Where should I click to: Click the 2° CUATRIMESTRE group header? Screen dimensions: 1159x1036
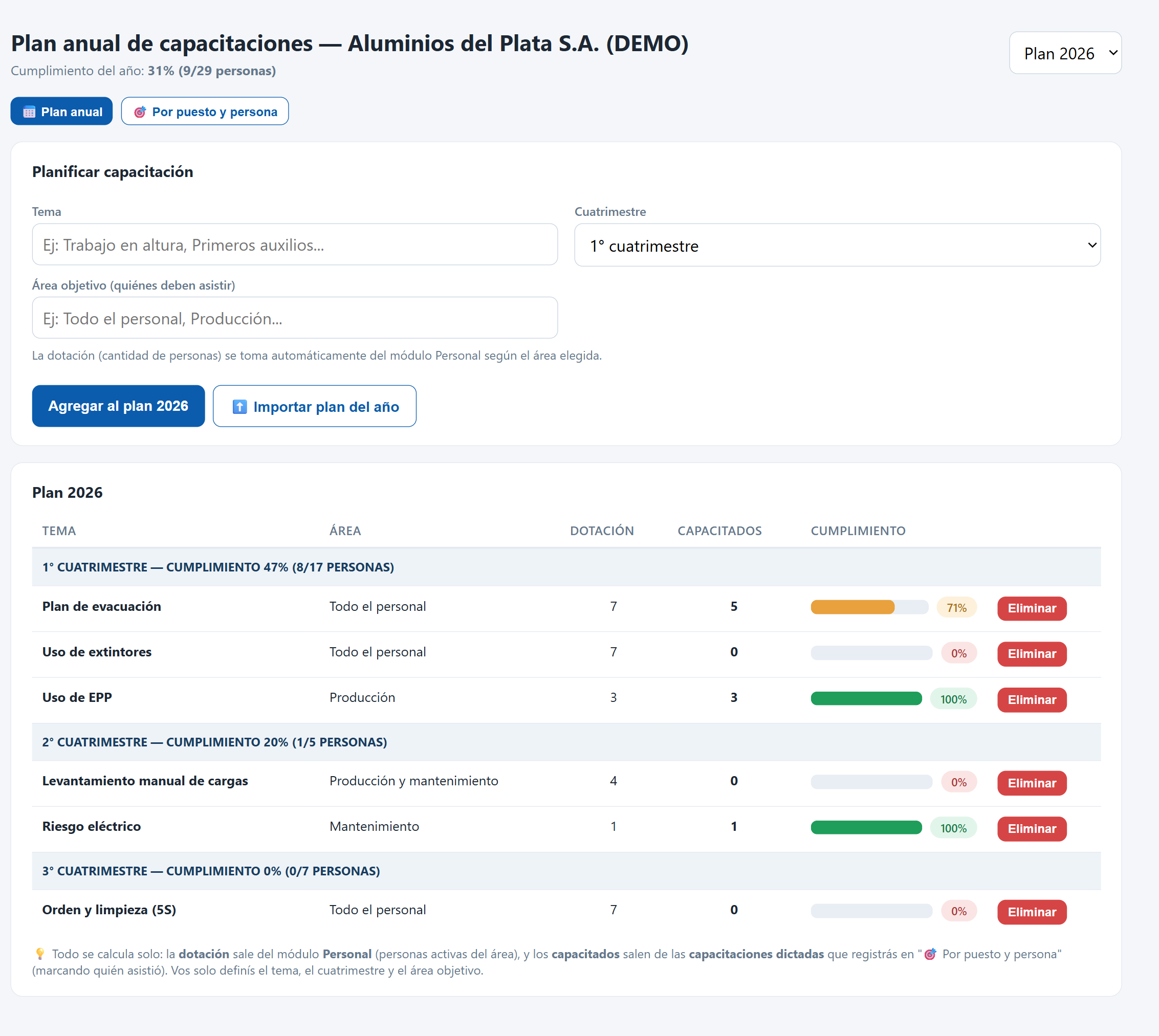click(x=566, y=742)
